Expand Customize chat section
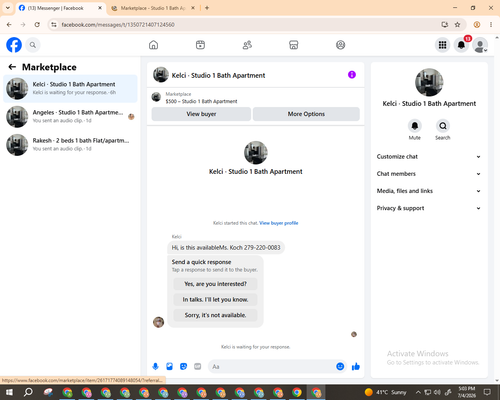 pos(429,157)
